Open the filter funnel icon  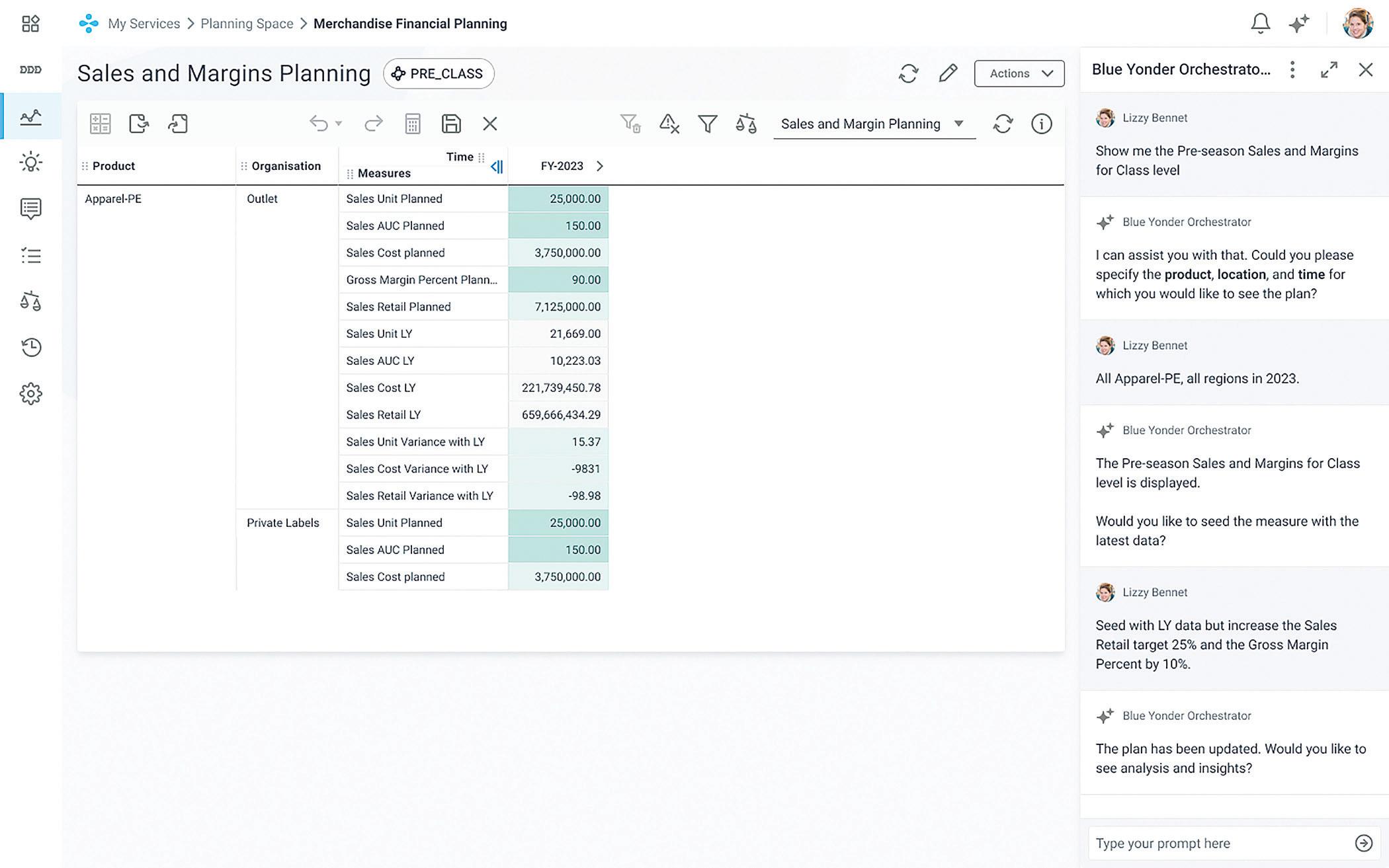coord(707,124)
